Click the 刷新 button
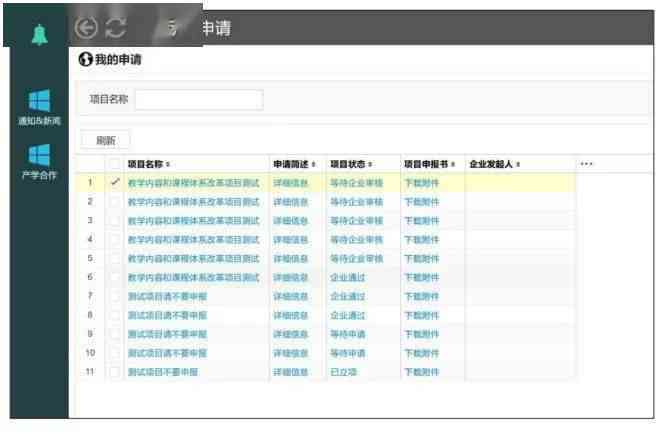This screenshot has height=443, width=667. [105, 140]
